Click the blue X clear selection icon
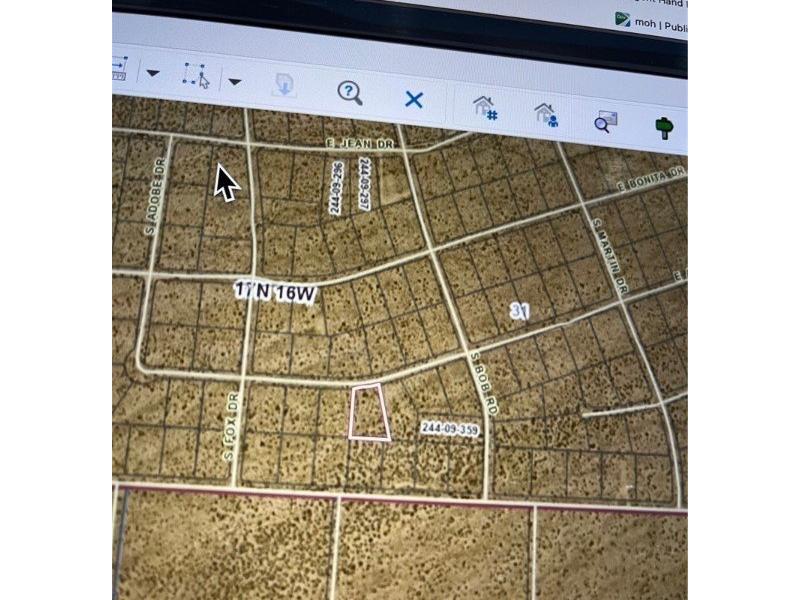 point(414,100)
